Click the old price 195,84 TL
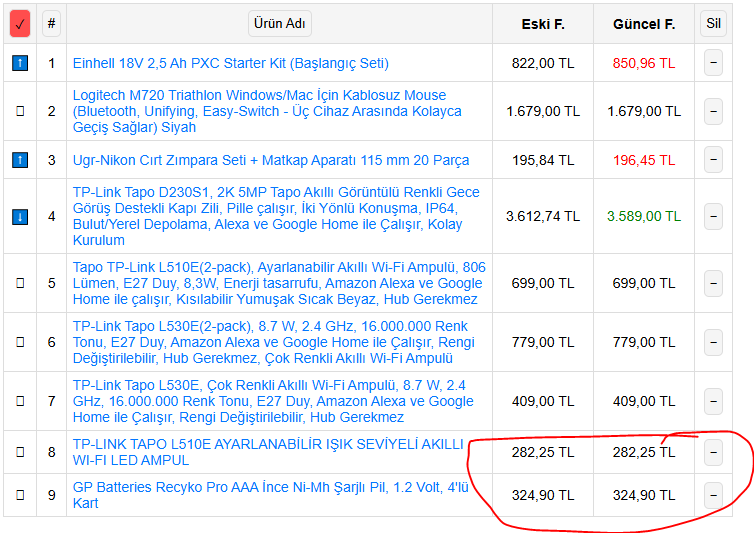754x533 pixels. (543, 160)
